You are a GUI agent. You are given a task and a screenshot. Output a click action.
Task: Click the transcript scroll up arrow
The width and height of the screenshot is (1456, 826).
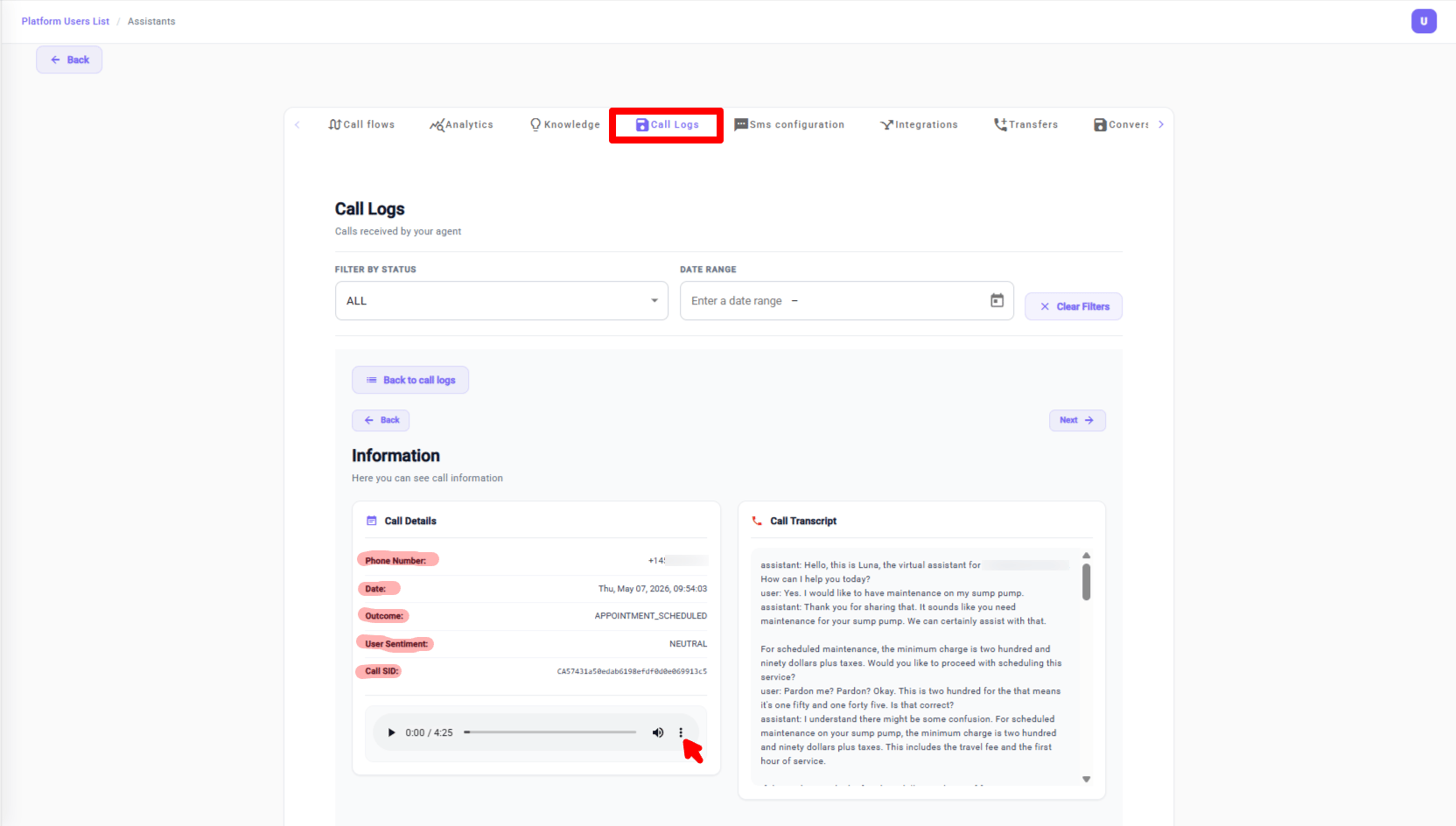tap(1086, 556)
